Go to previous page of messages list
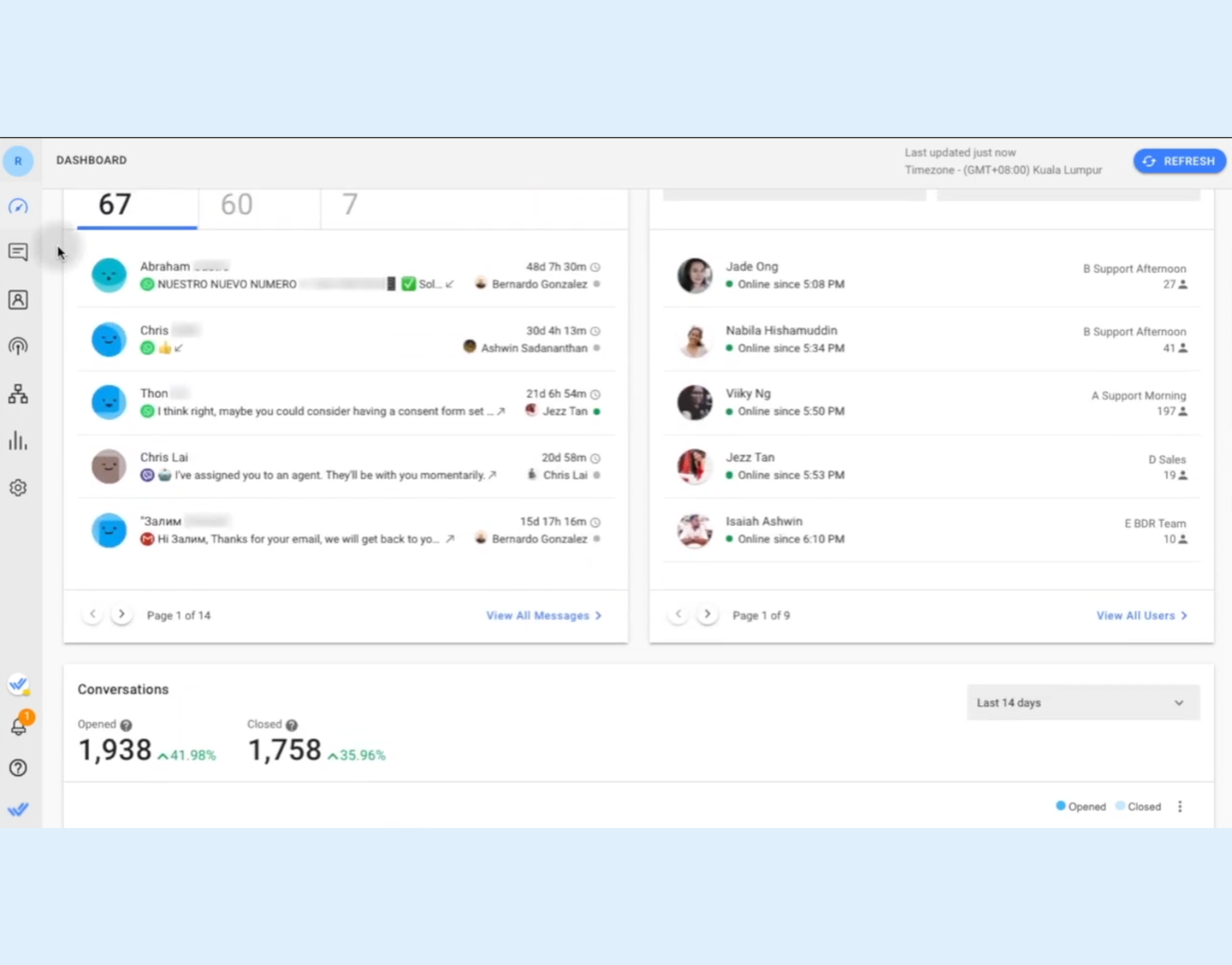 [x=92, y=614]
